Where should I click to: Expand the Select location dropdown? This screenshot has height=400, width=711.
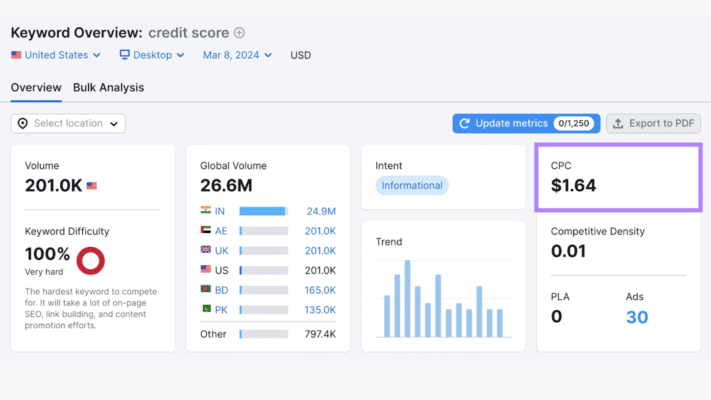coord(68,123)
